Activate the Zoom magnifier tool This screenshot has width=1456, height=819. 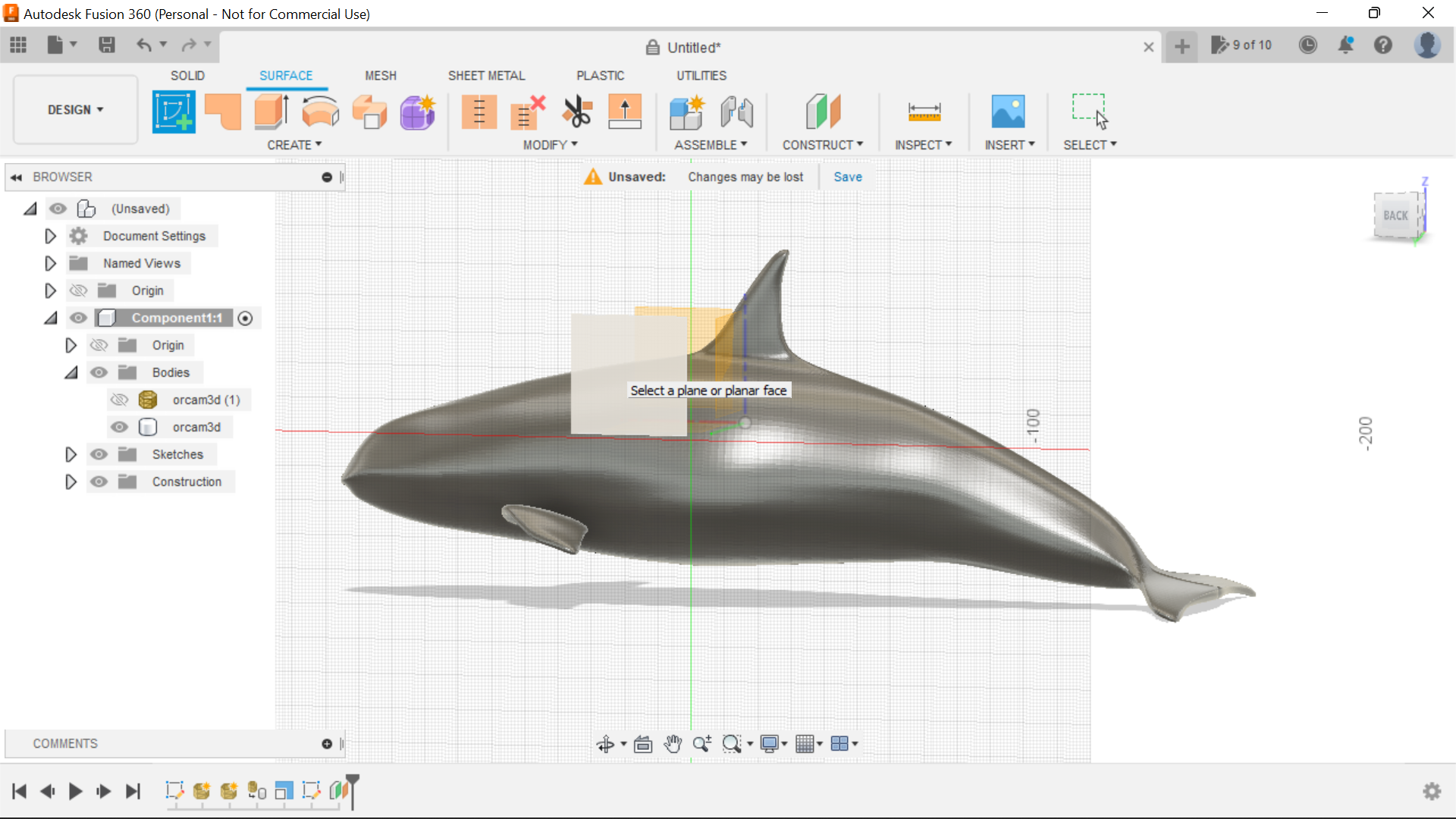(x=701, y=744)
